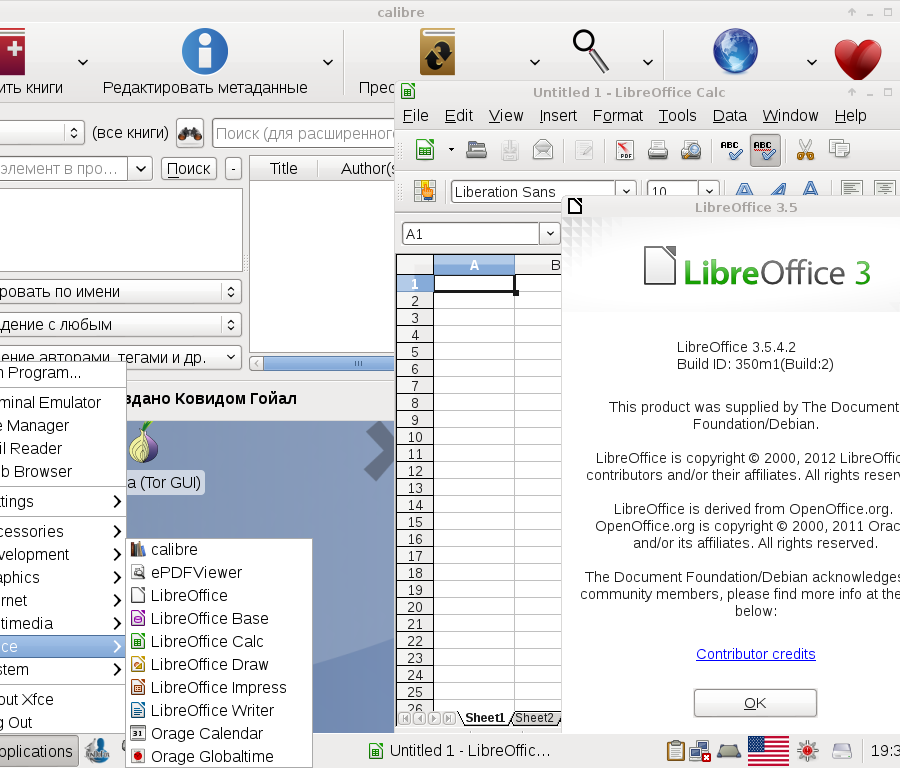900x768 pixels.
Task: Select ePDFViewer from the Office submenu
Action: (219, 573)
